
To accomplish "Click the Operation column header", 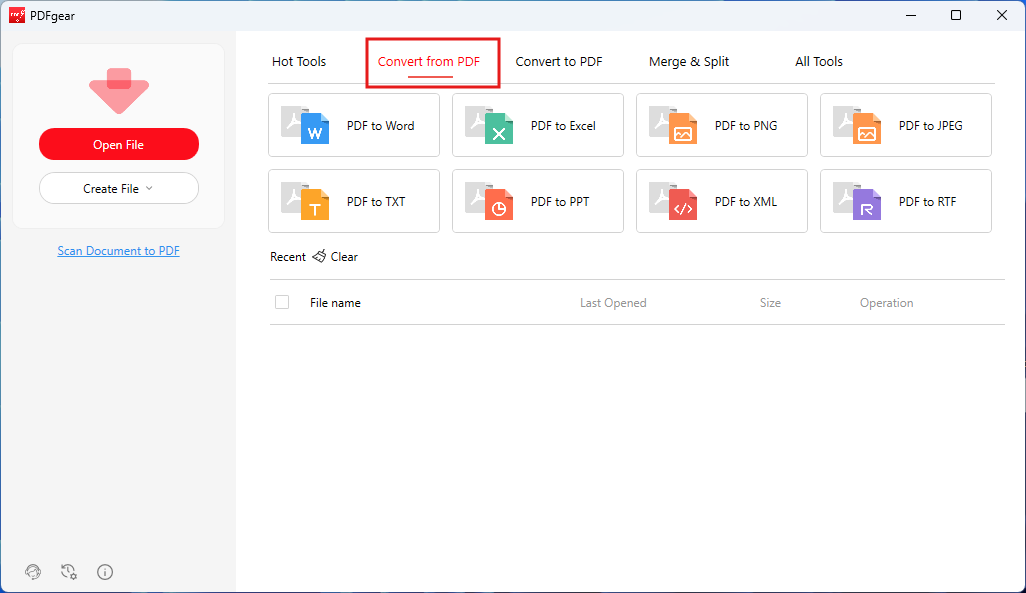I will (x=887, y=303).
